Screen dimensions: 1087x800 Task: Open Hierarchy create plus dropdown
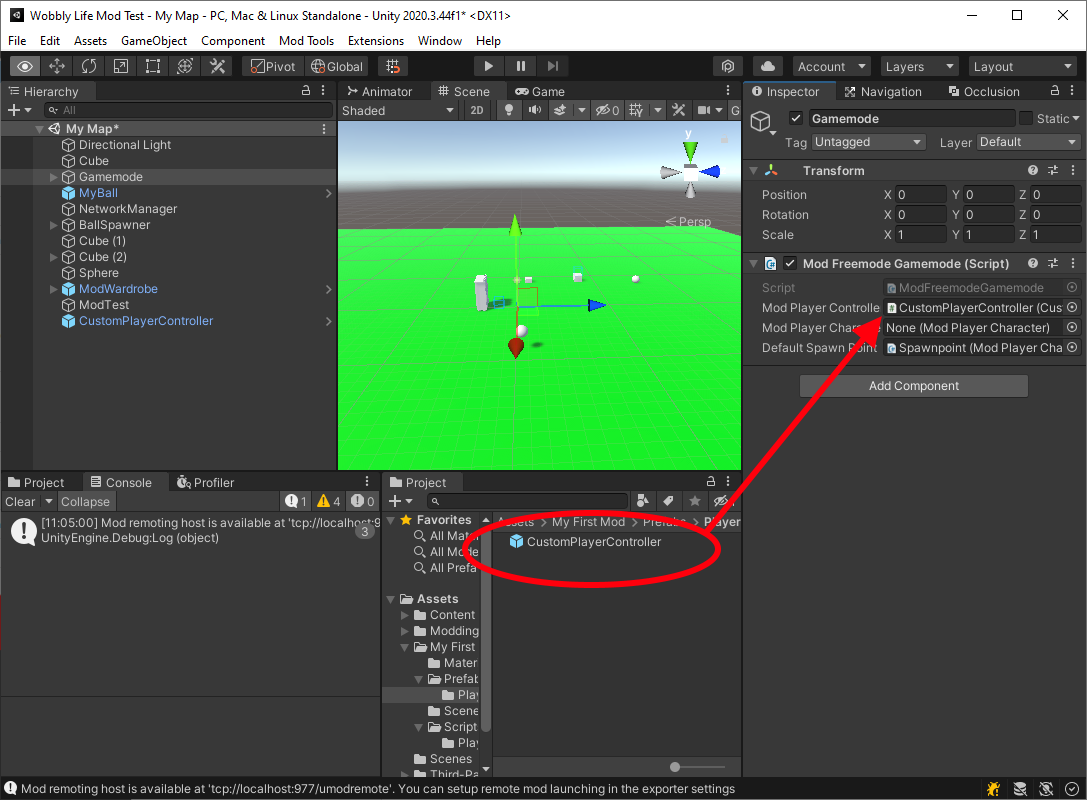click(x=19, y=110)
